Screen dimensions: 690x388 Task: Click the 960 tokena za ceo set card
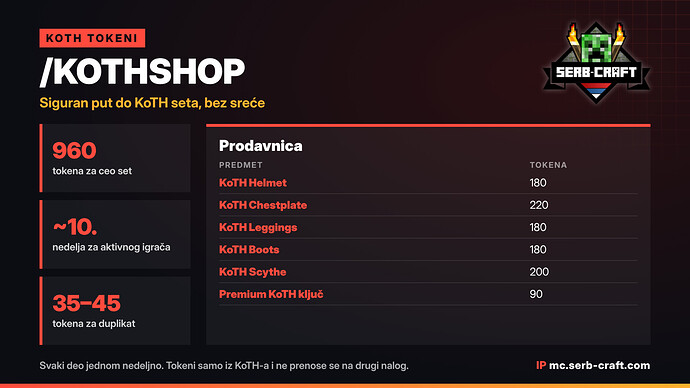(115, 158)
